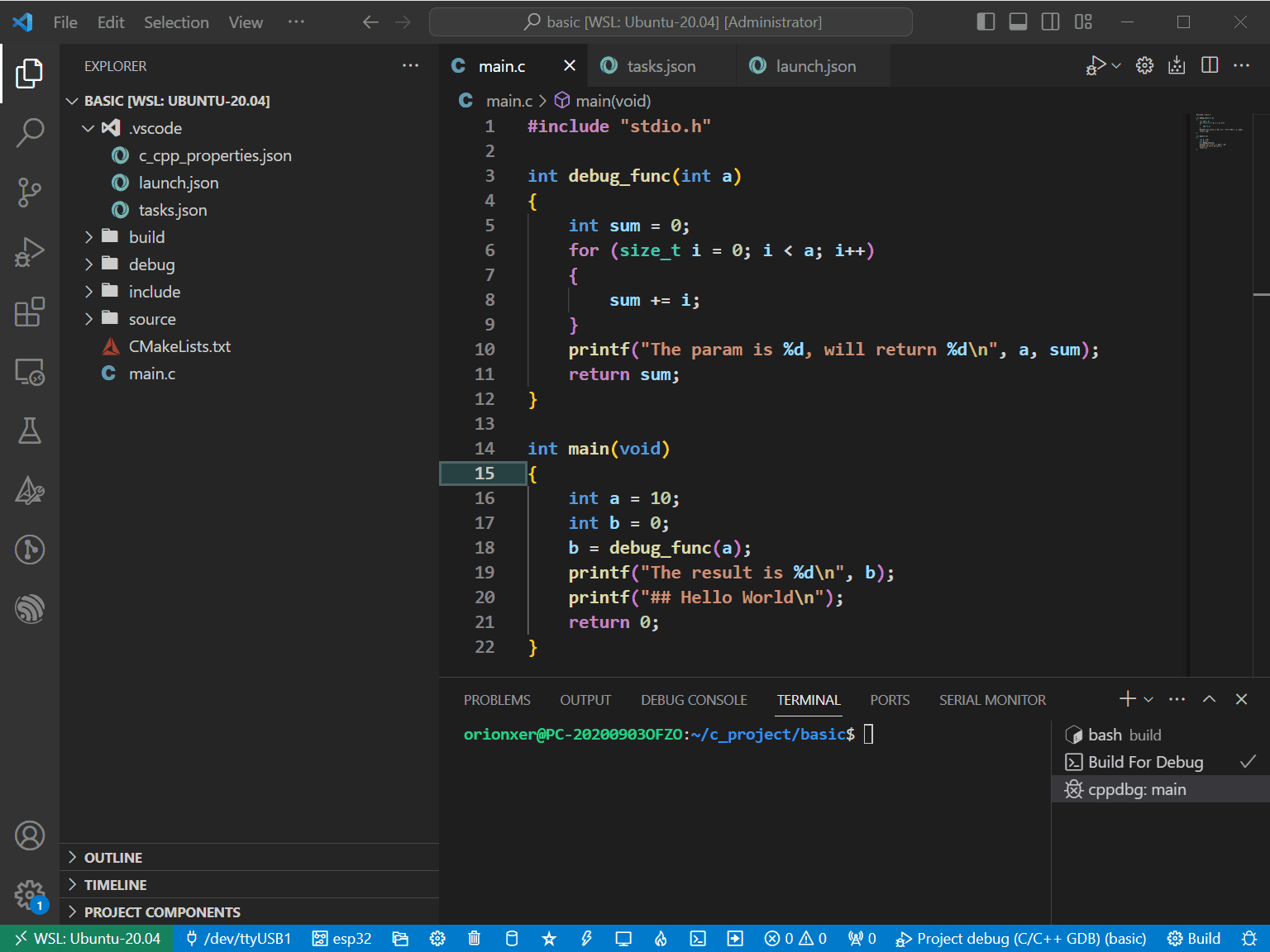The height and width of the screenshot is (952, 1270).
Task: Switch to the SERIAL MONITOR panel tab
Action: (x=992, y=700)
